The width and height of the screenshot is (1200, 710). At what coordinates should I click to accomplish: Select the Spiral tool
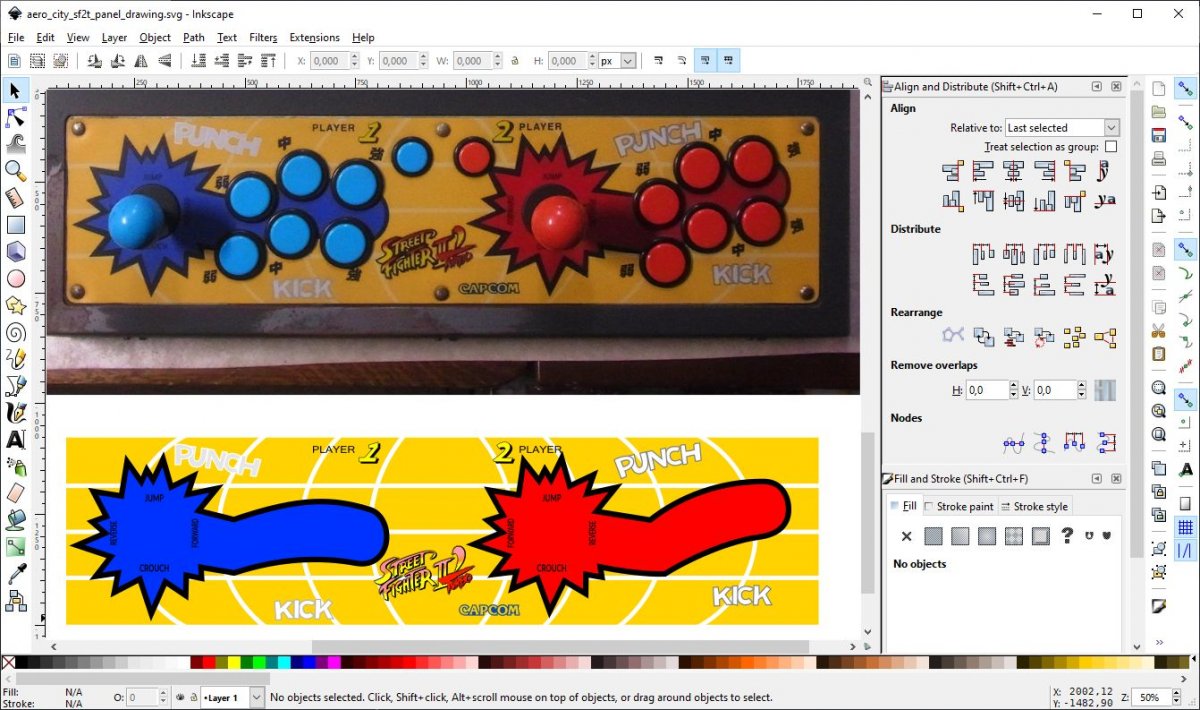(15, 332)
